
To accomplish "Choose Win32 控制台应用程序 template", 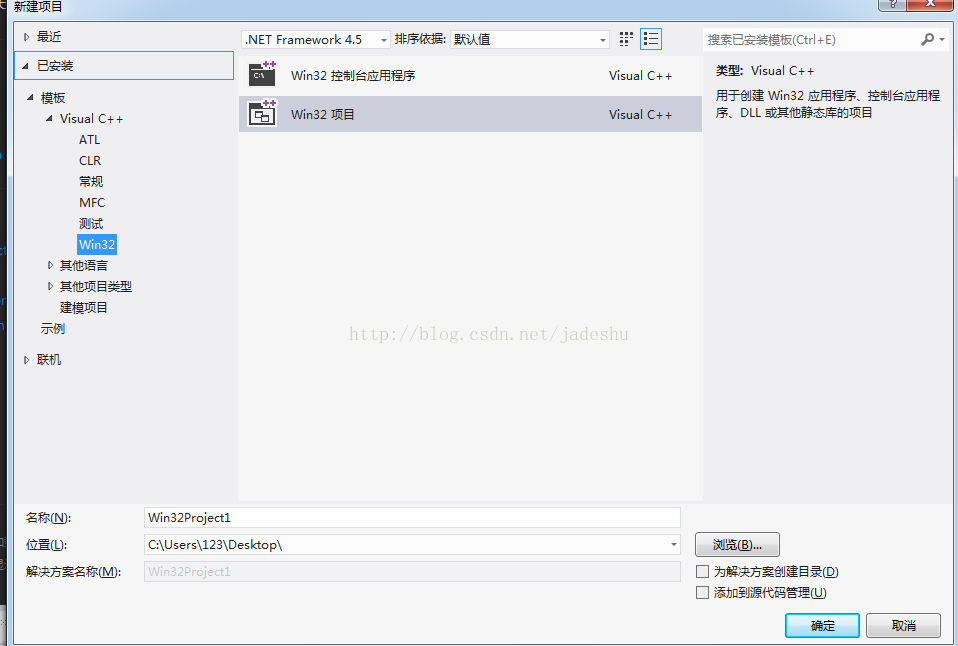I will 470,75.
